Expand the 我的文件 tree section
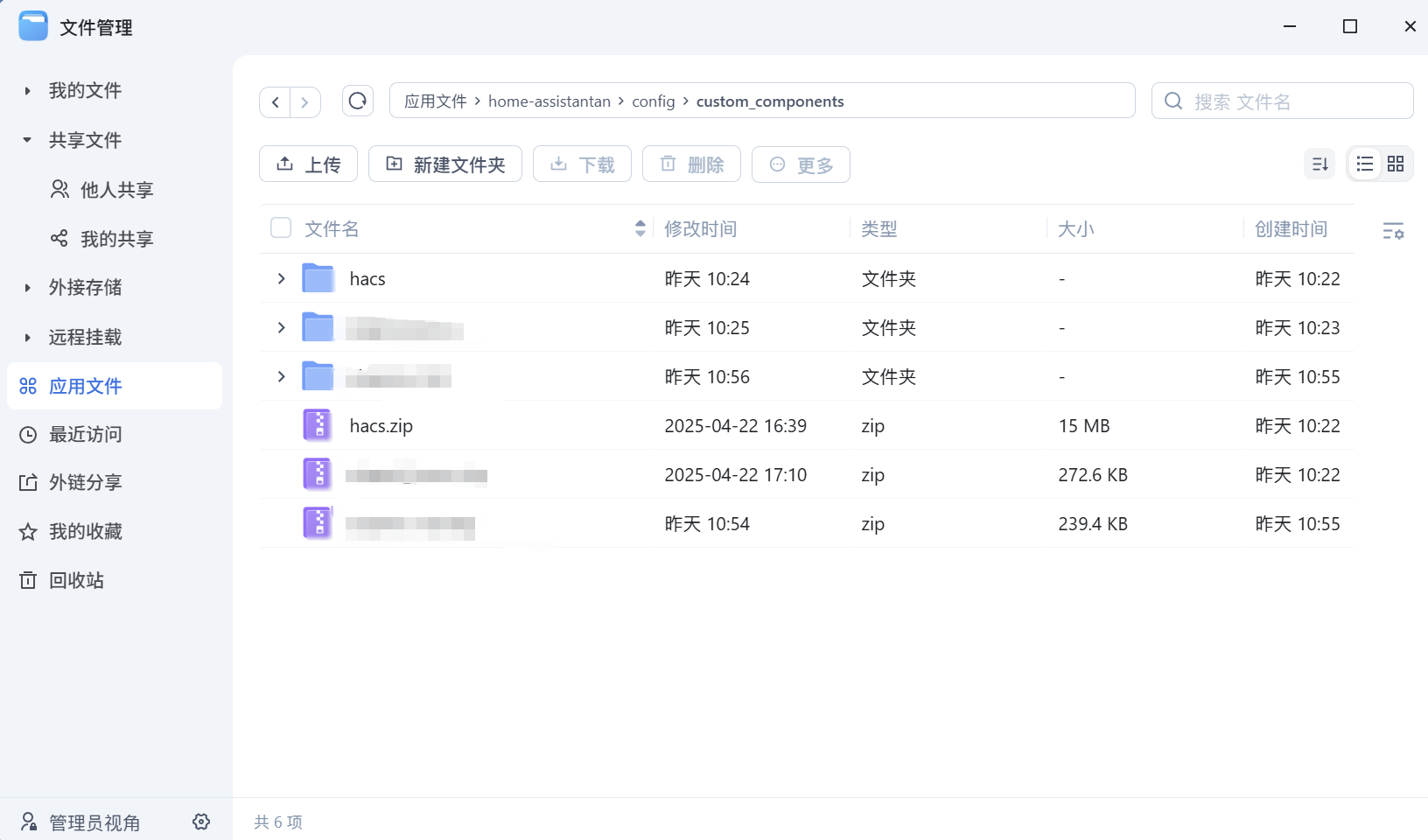1428x840 pixels. point(27,91)
